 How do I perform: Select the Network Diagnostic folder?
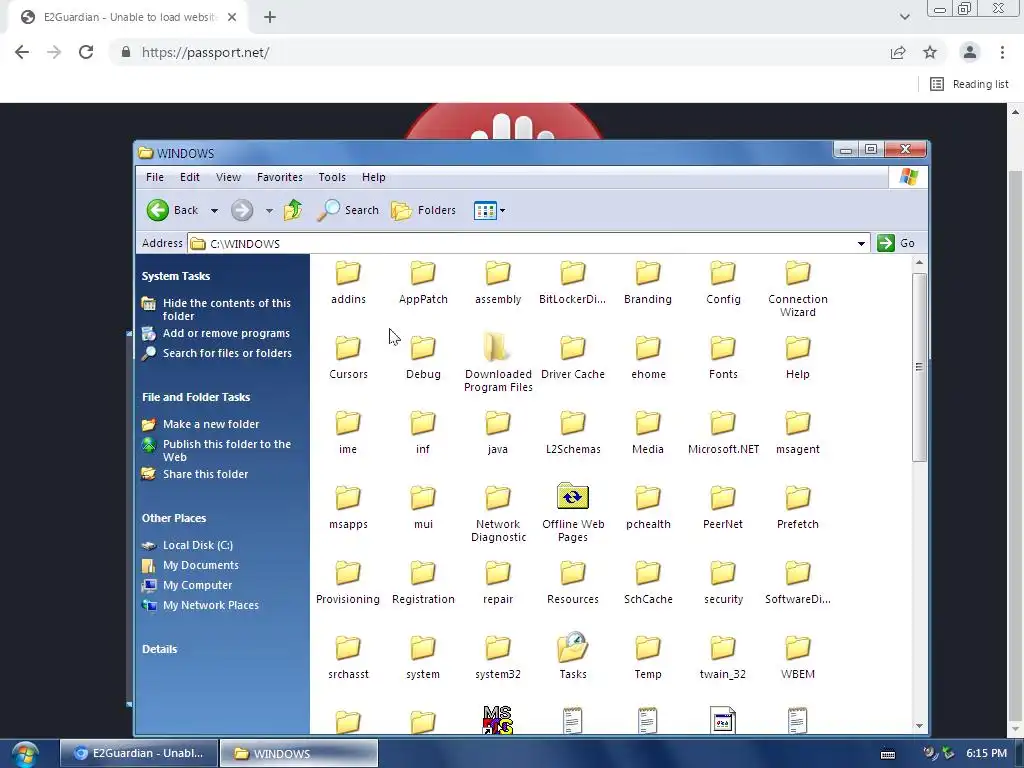(x=498, y=513)
